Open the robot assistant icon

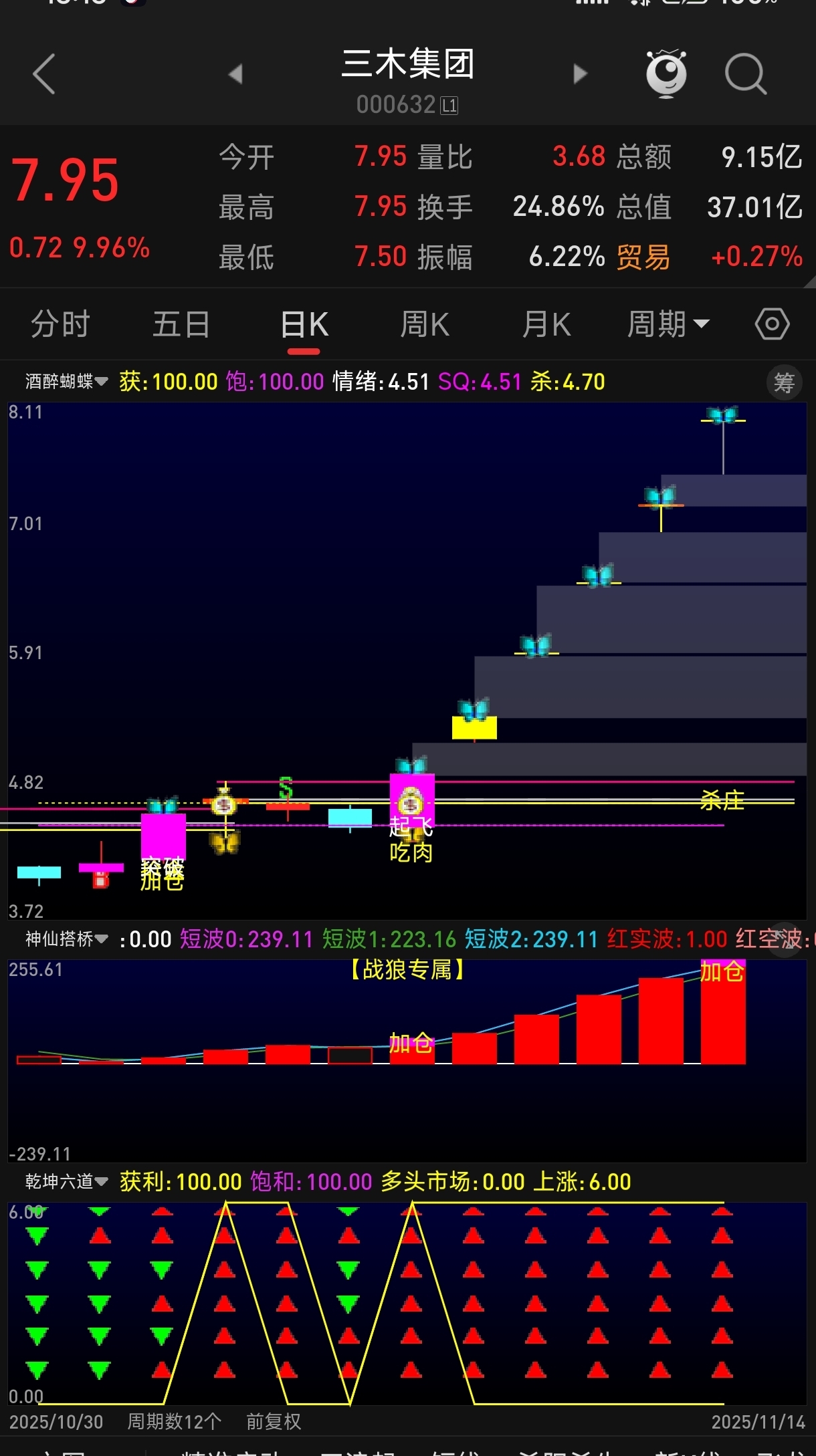(x=666, y=74)
